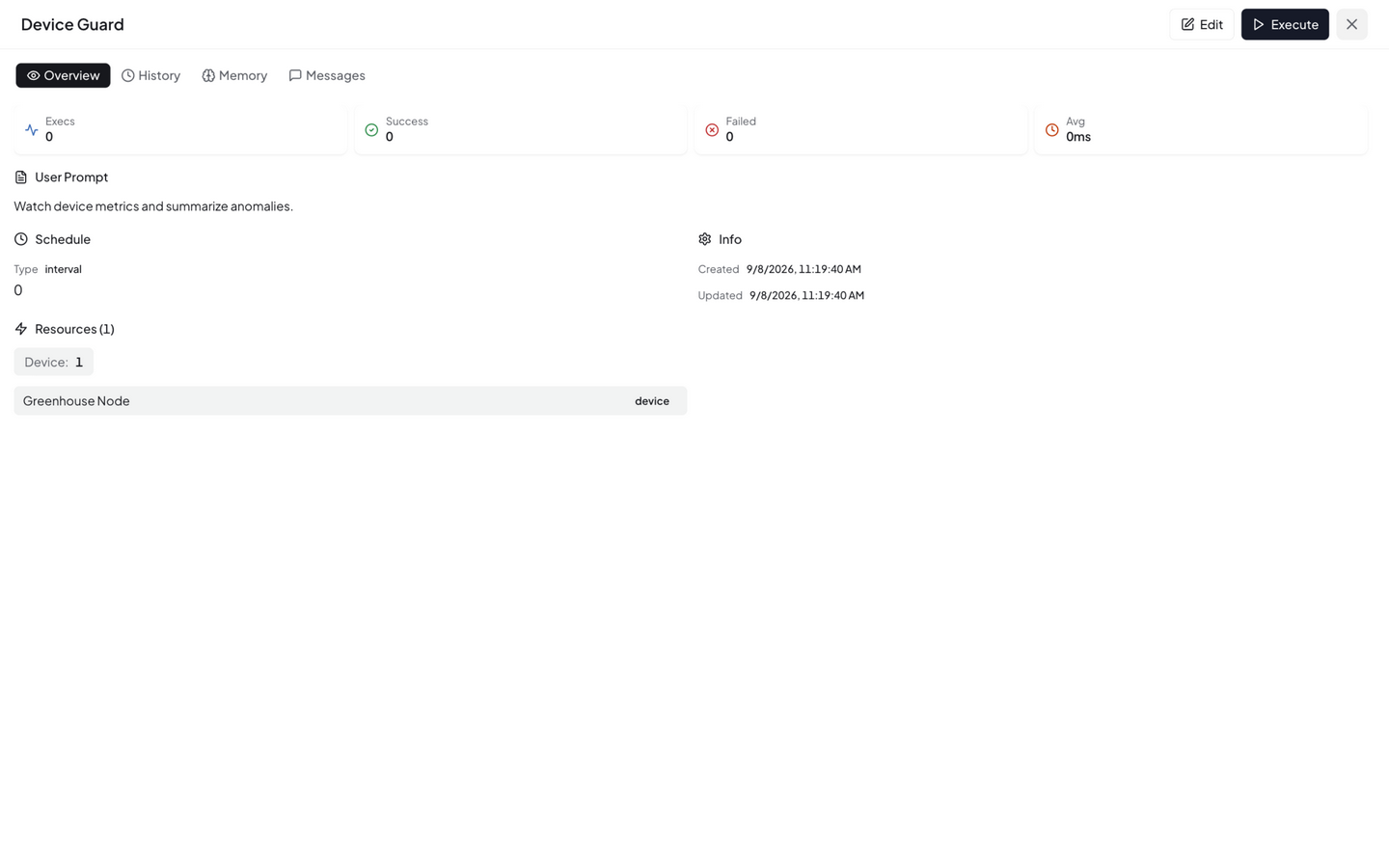
Task: Click the Created timestamp value
Action: click(803, 269)
